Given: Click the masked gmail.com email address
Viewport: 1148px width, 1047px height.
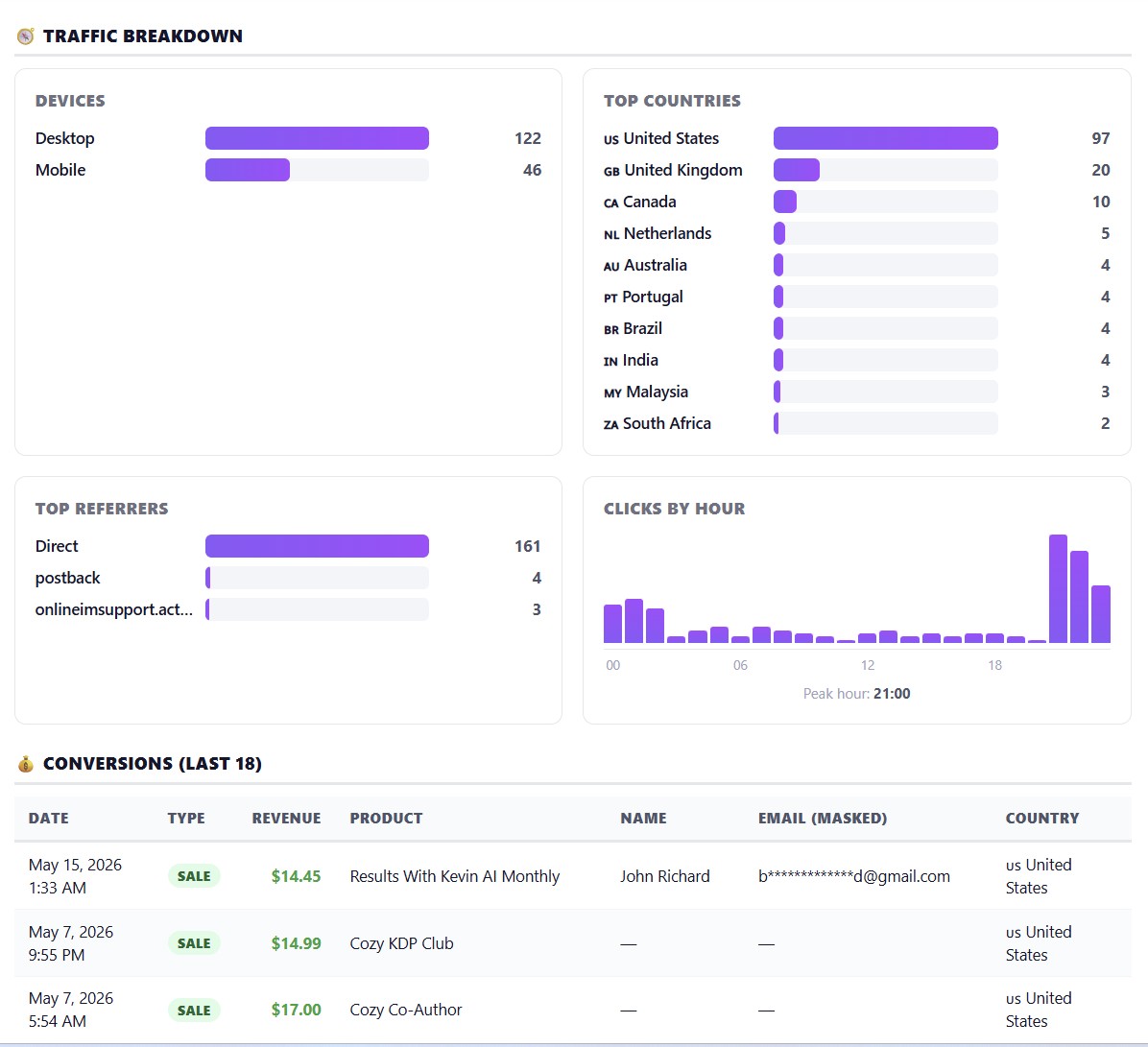Looking at the screenshot, I should [853, 876].
